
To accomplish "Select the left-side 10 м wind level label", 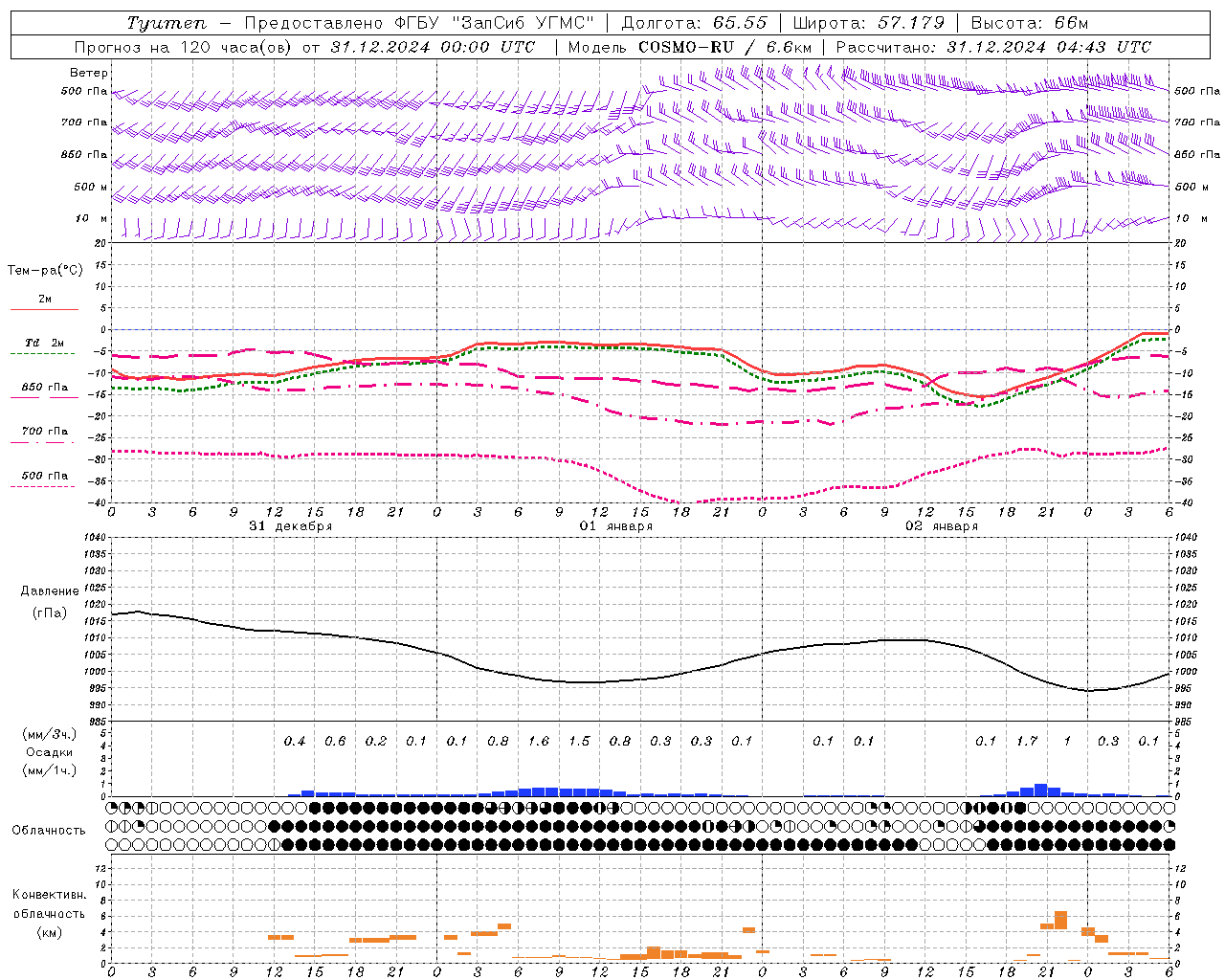I will 92,218.
